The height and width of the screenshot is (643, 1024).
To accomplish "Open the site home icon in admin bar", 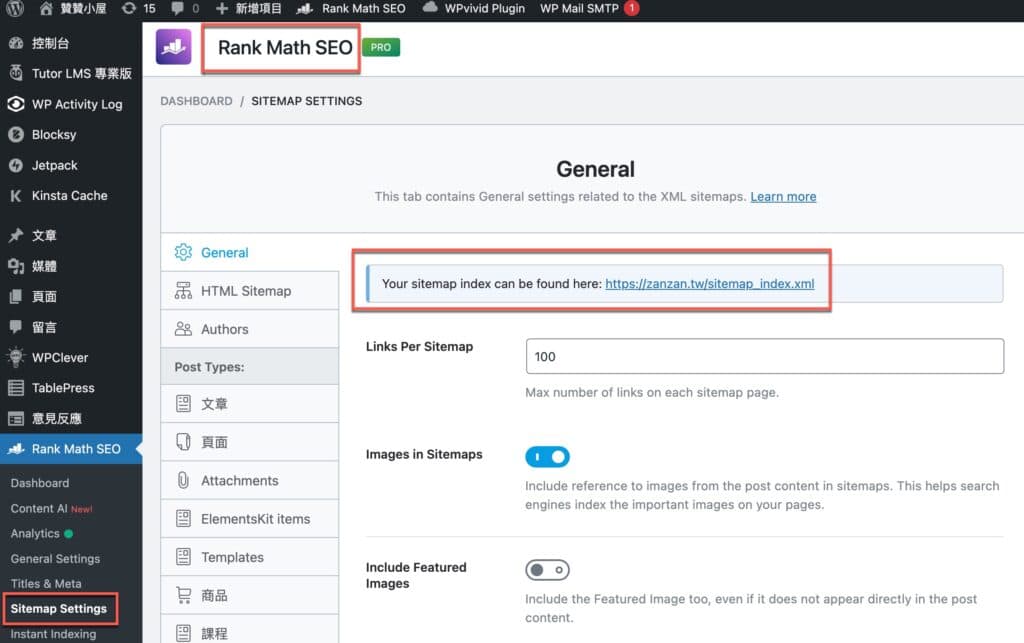I will point(46,8).
